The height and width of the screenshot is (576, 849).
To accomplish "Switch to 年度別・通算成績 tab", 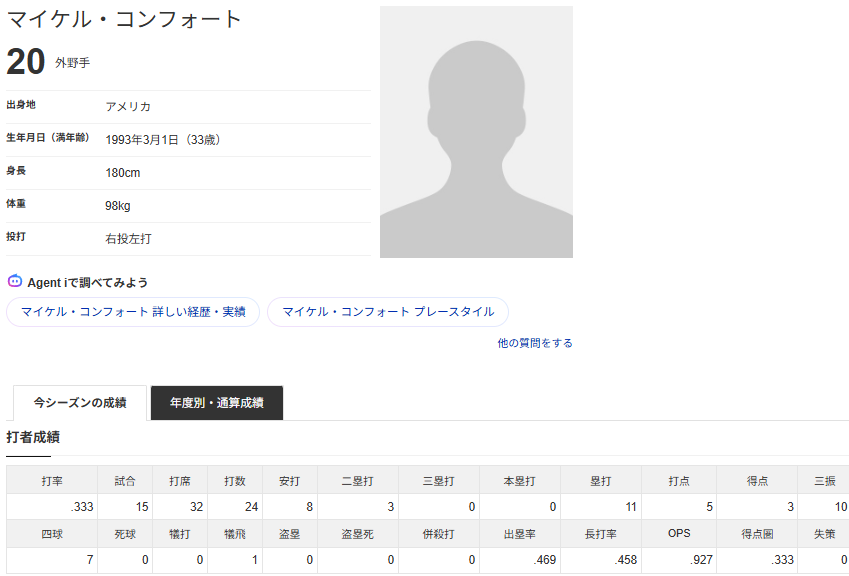I will point(217,403).
